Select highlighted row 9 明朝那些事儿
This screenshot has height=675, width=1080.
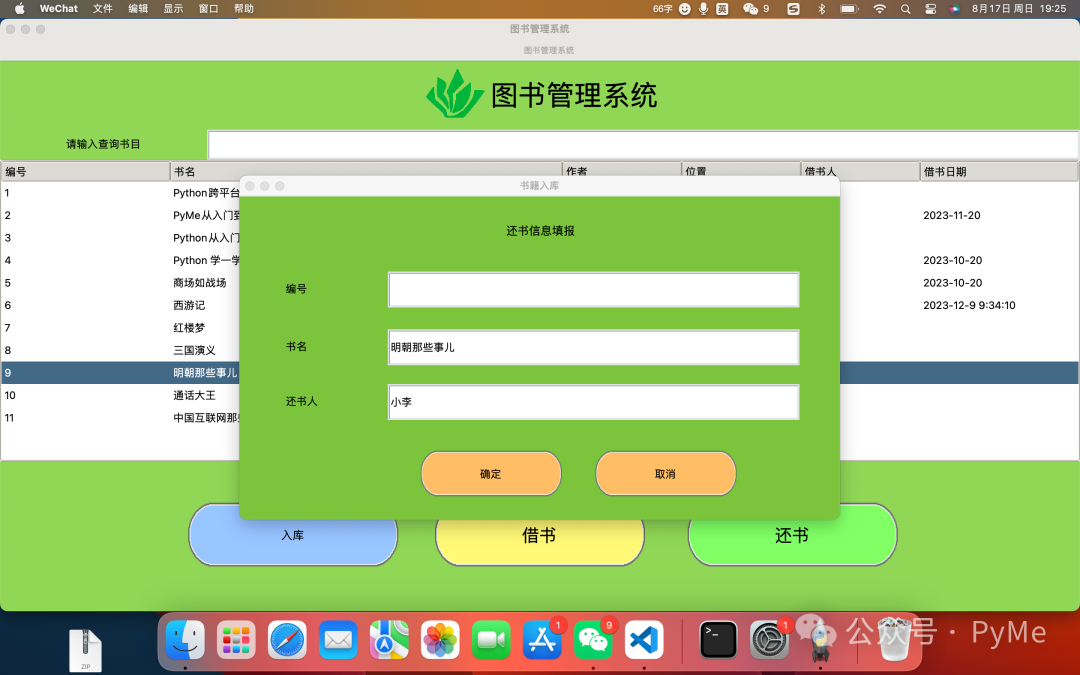point(121,373)
